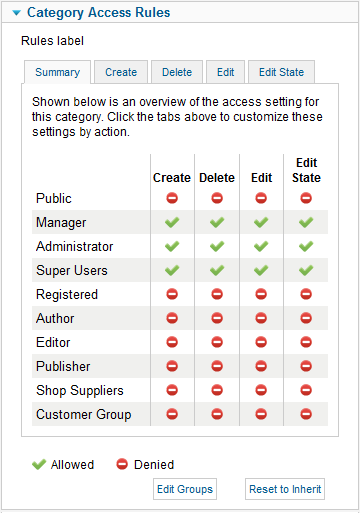Click the Shop Suppliers row label

coord(80,390)
